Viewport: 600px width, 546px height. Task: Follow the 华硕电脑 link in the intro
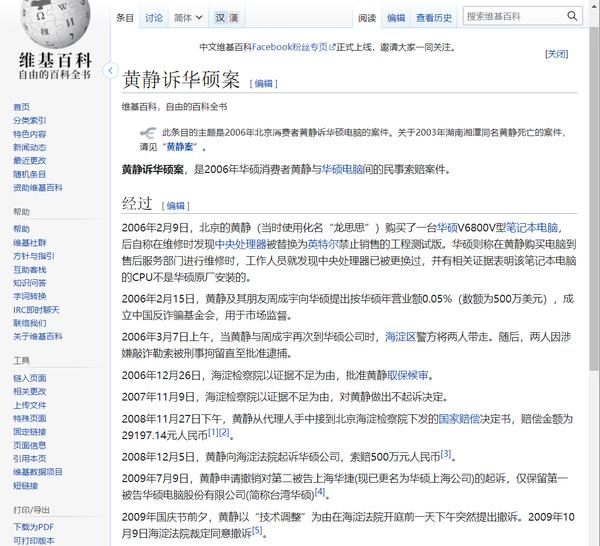click(342, 169)
